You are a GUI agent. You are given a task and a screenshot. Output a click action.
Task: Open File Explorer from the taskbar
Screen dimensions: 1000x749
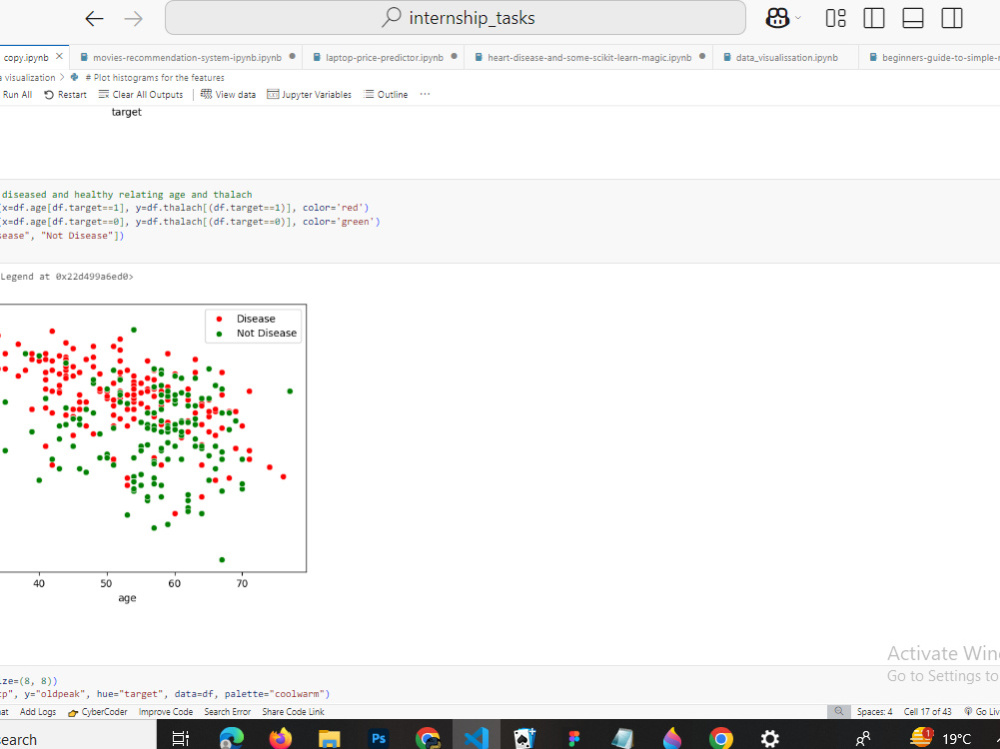tap(329, 739)
